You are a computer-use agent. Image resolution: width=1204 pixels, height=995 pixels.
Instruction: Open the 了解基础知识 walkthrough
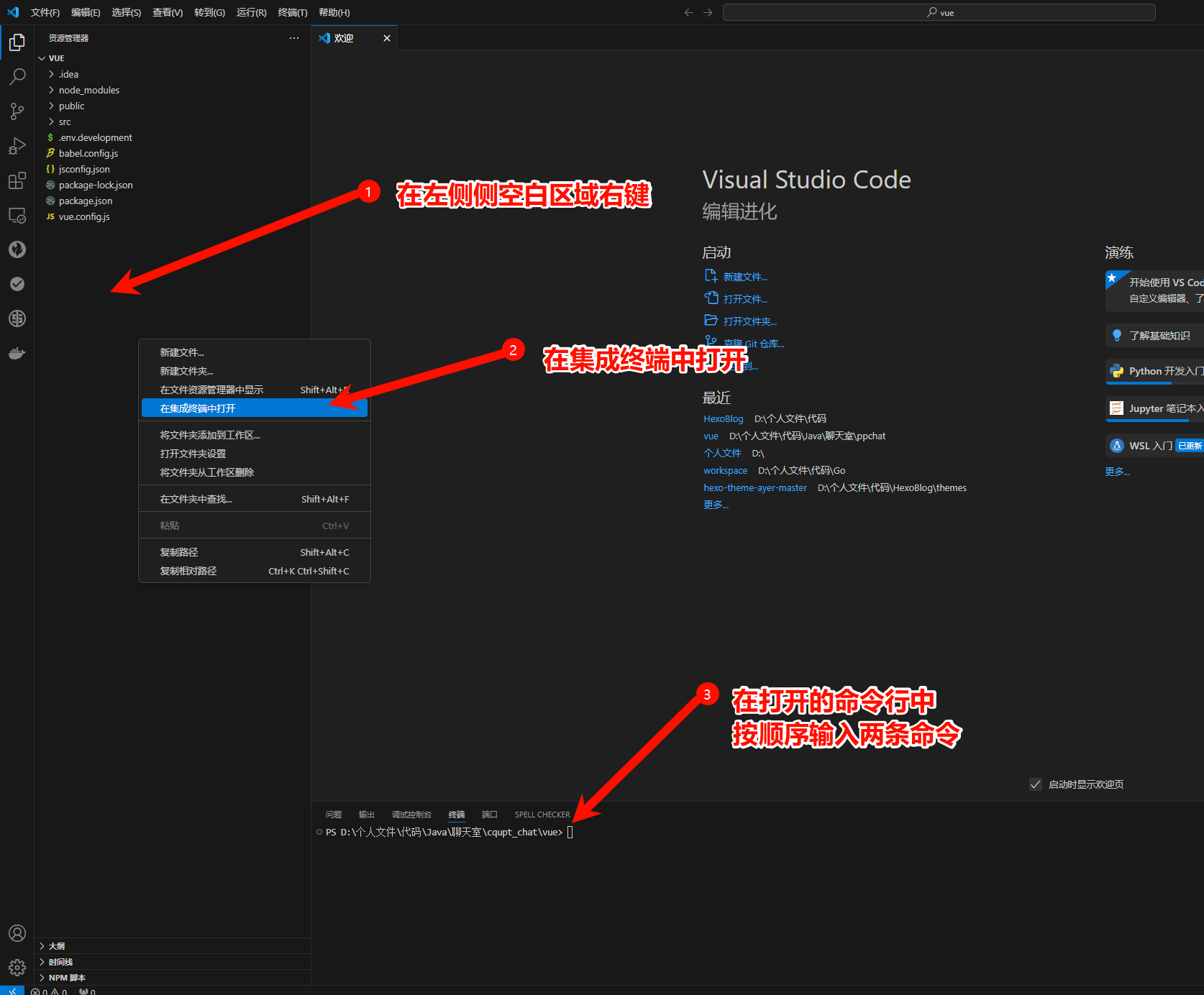[1155, 336]
